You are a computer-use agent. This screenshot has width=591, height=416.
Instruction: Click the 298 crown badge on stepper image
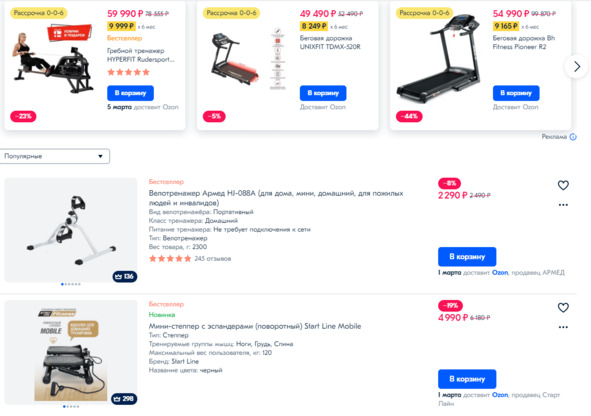pos(124,399)
